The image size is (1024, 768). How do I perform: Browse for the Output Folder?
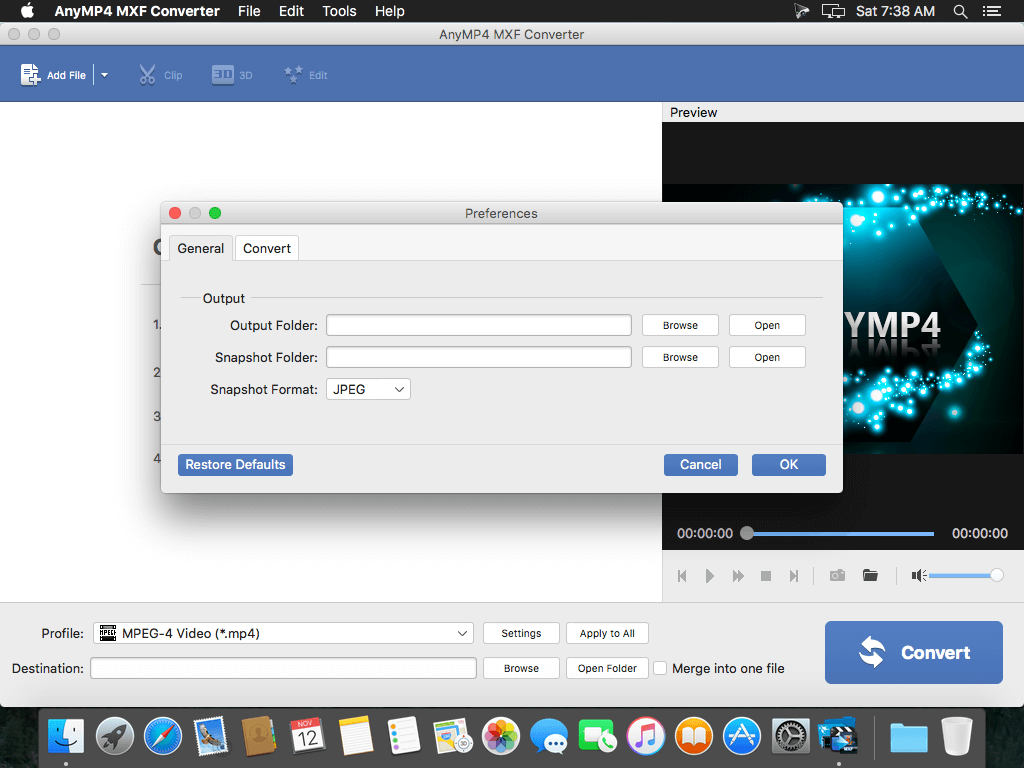(x=680, y=325)
